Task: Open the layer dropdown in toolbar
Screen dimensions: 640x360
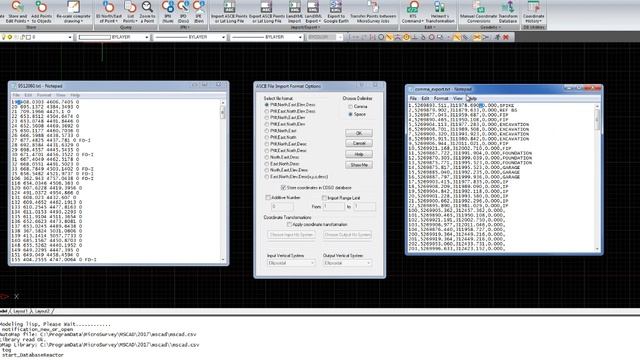Action: [69, 37]
